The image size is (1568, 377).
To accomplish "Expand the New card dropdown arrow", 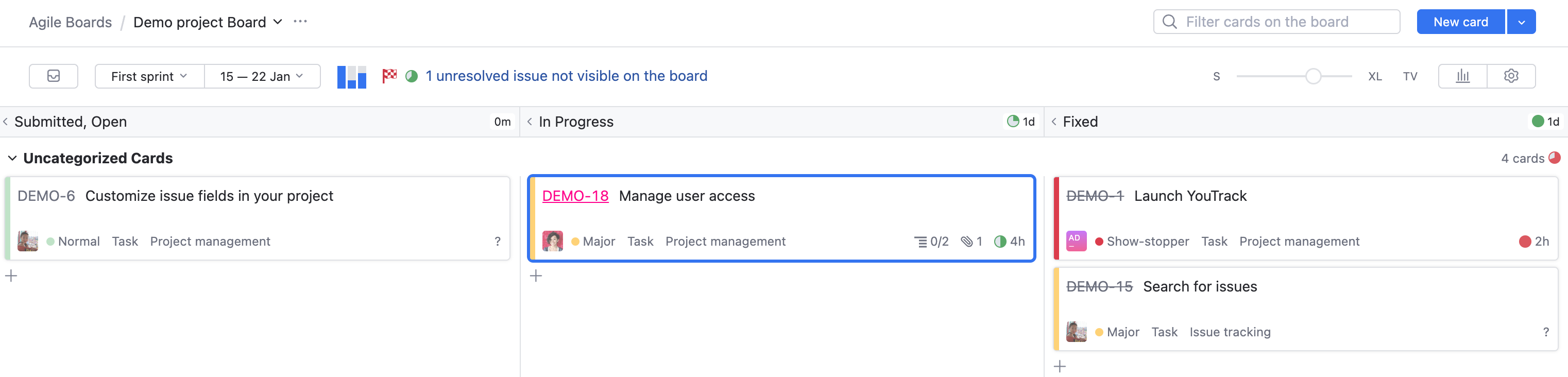I will tap(1521, 22).
